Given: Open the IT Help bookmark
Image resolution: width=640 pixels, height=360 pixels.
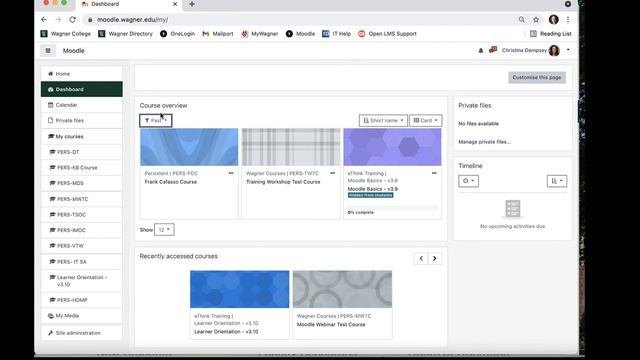Looking at the screenshot, I should click(337, 34).
